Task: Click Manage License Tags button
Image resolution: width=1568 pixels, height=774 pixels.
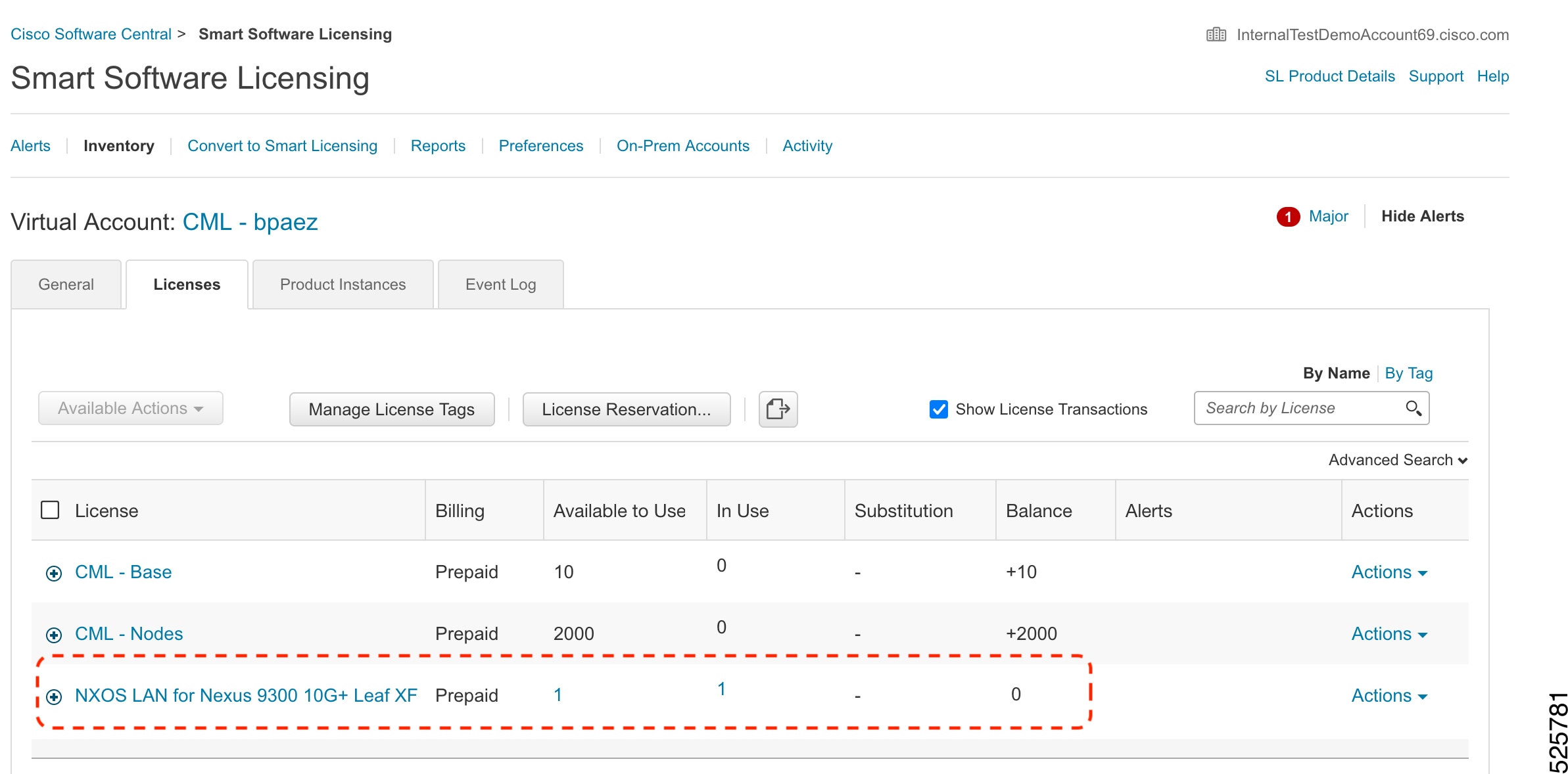Action: 392,409
